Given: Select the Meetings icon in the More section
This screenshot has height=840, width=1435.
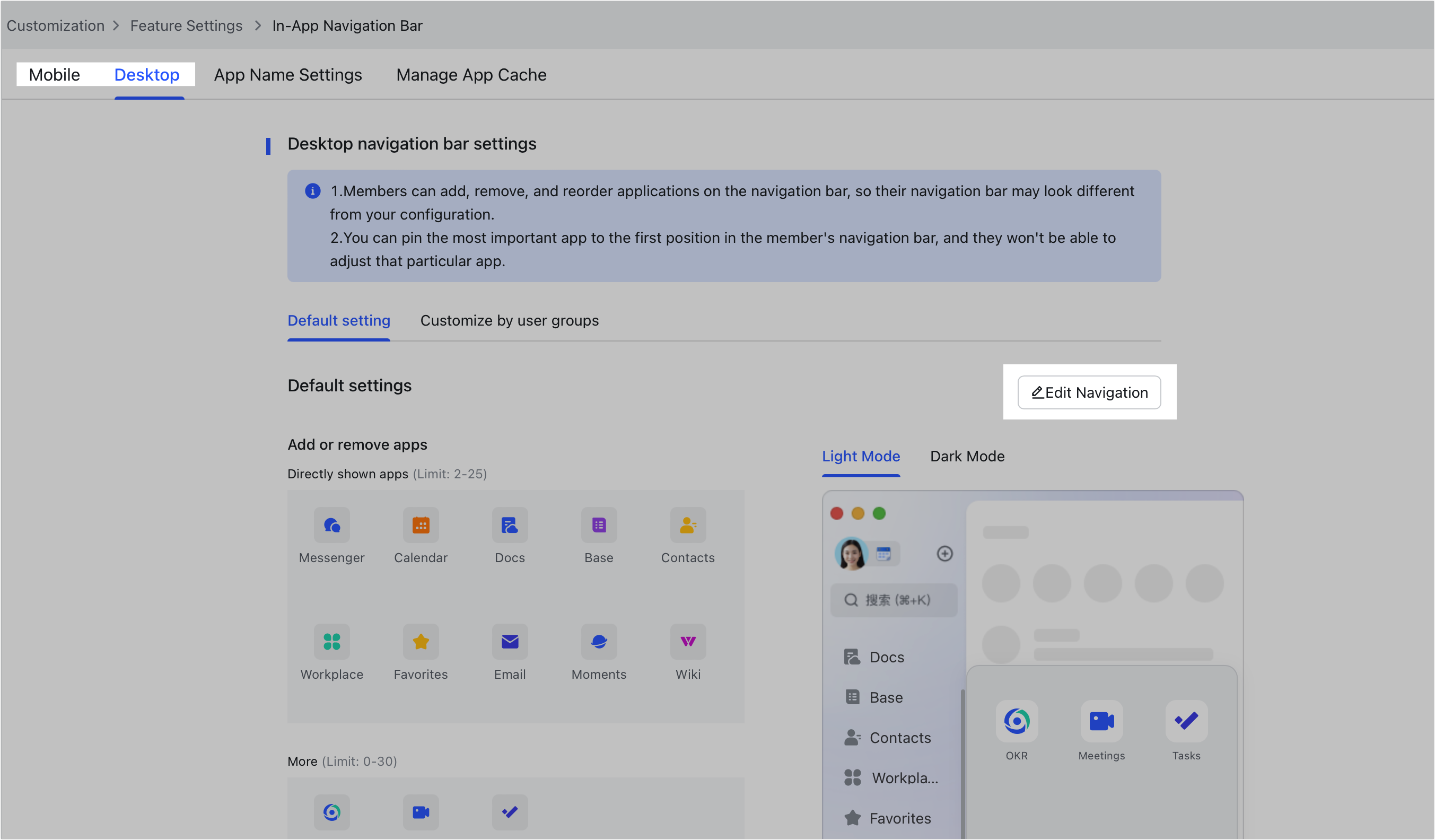Looking at the screenshot, I should (421, 812).
